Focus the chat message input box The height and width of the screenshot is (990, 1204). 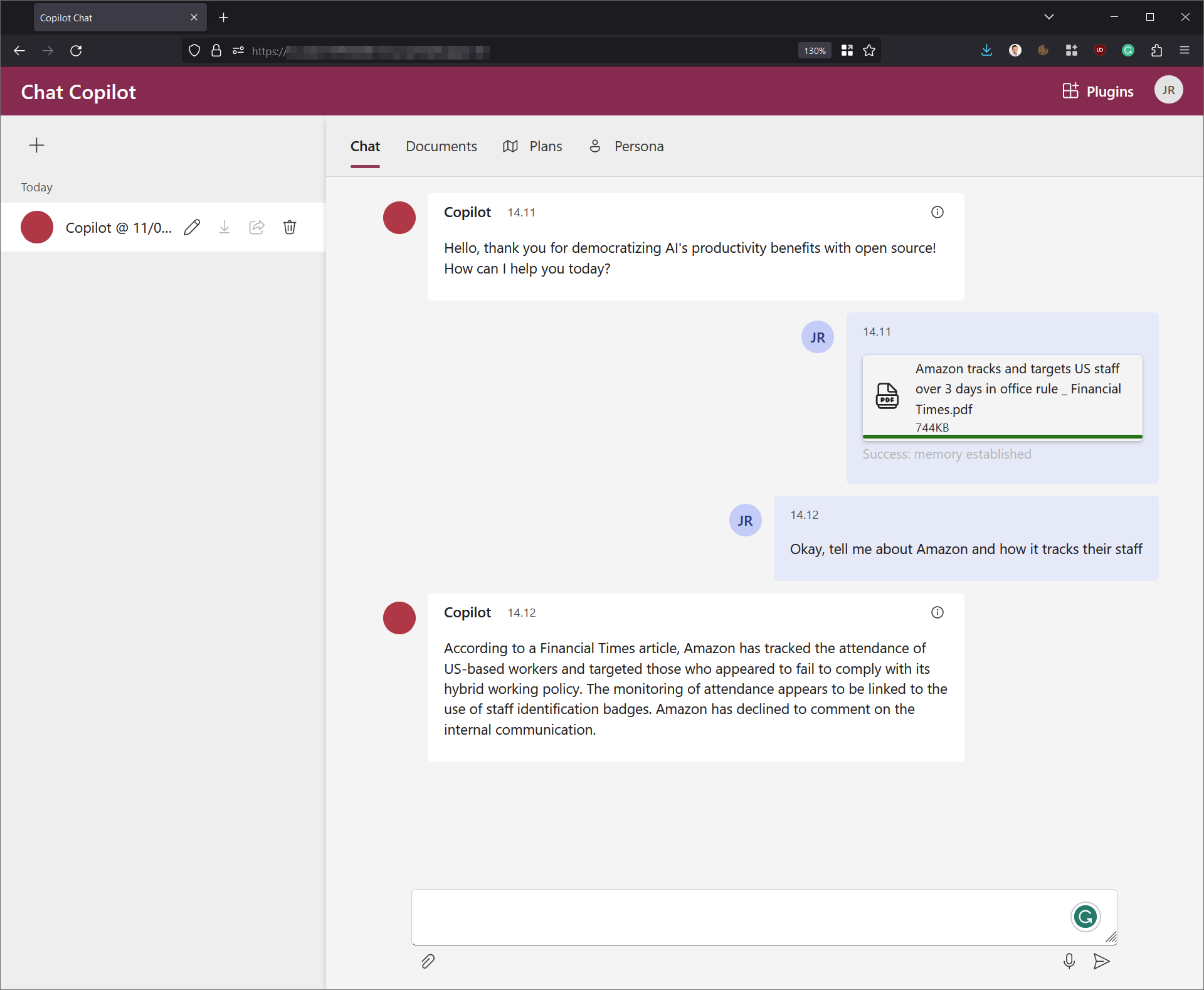point(764,917)
